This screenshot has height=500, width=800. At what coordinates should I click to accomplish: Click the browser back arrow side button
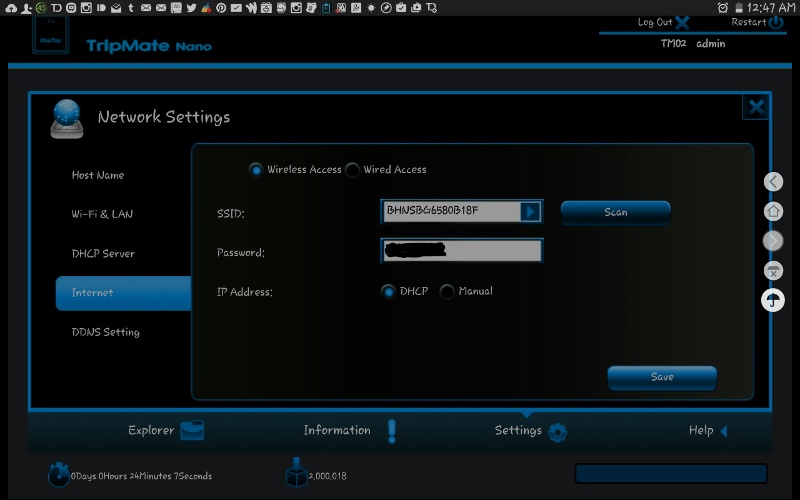click(x=773, y=181)
